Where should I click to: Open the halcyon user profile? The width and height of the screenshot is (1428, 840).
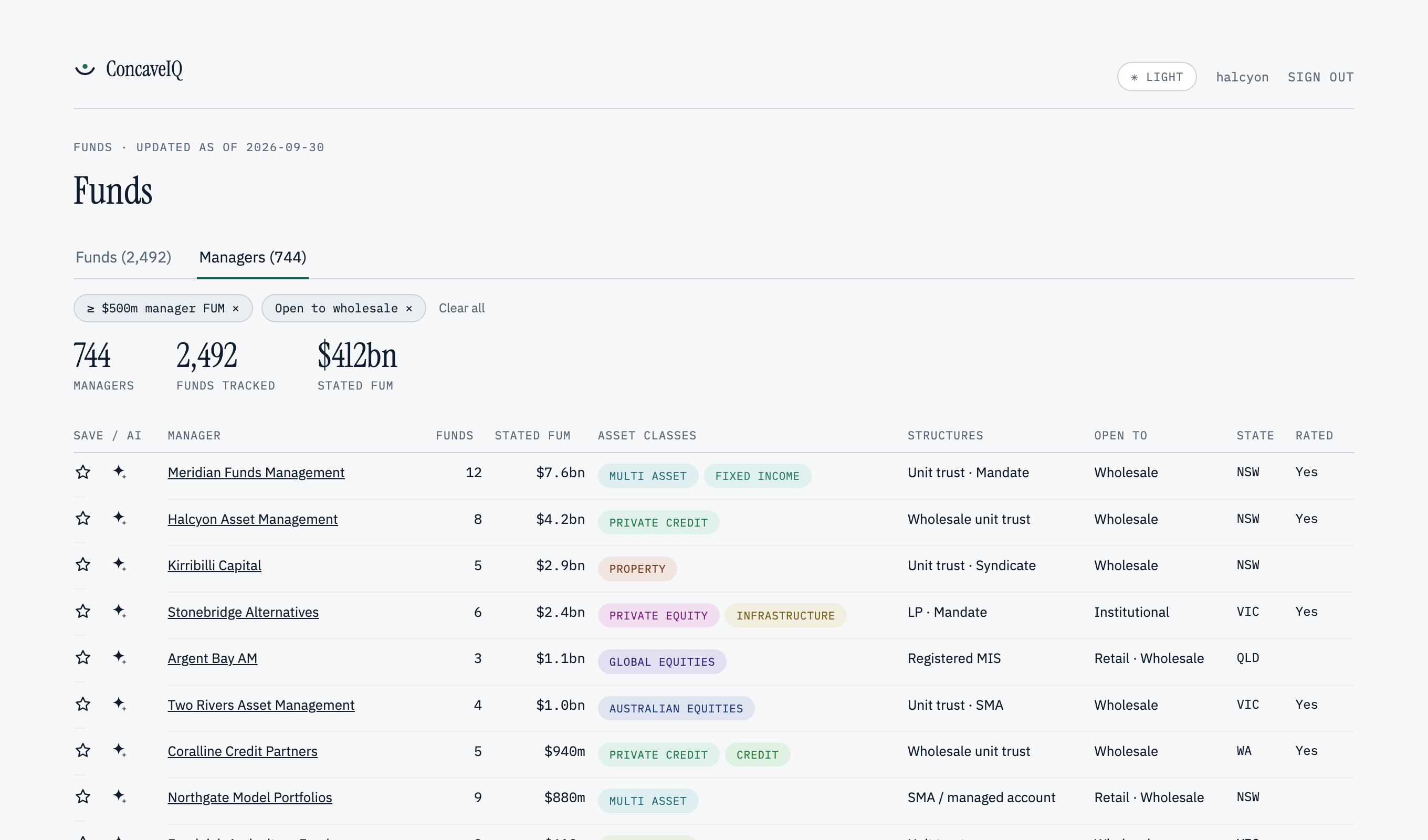(x=1242, y=77)
